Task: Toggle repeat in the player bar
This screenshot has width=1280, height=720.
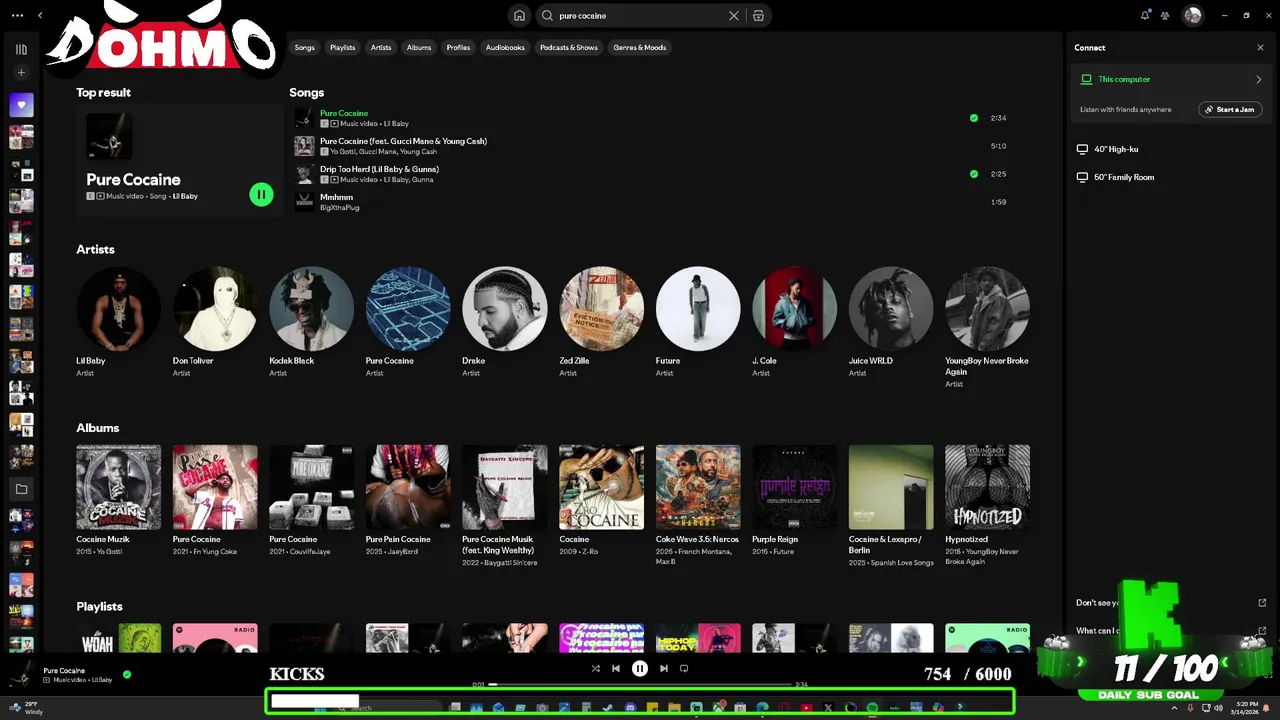Action: tap(684, 669)
